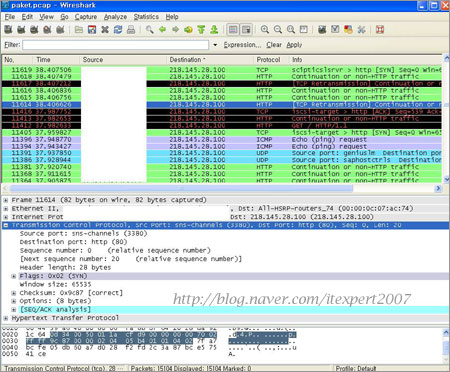Viewport: 450px width, 372px height.
Task: Toggle auto scroll in live capture
Action: click(x=246, y=30)
